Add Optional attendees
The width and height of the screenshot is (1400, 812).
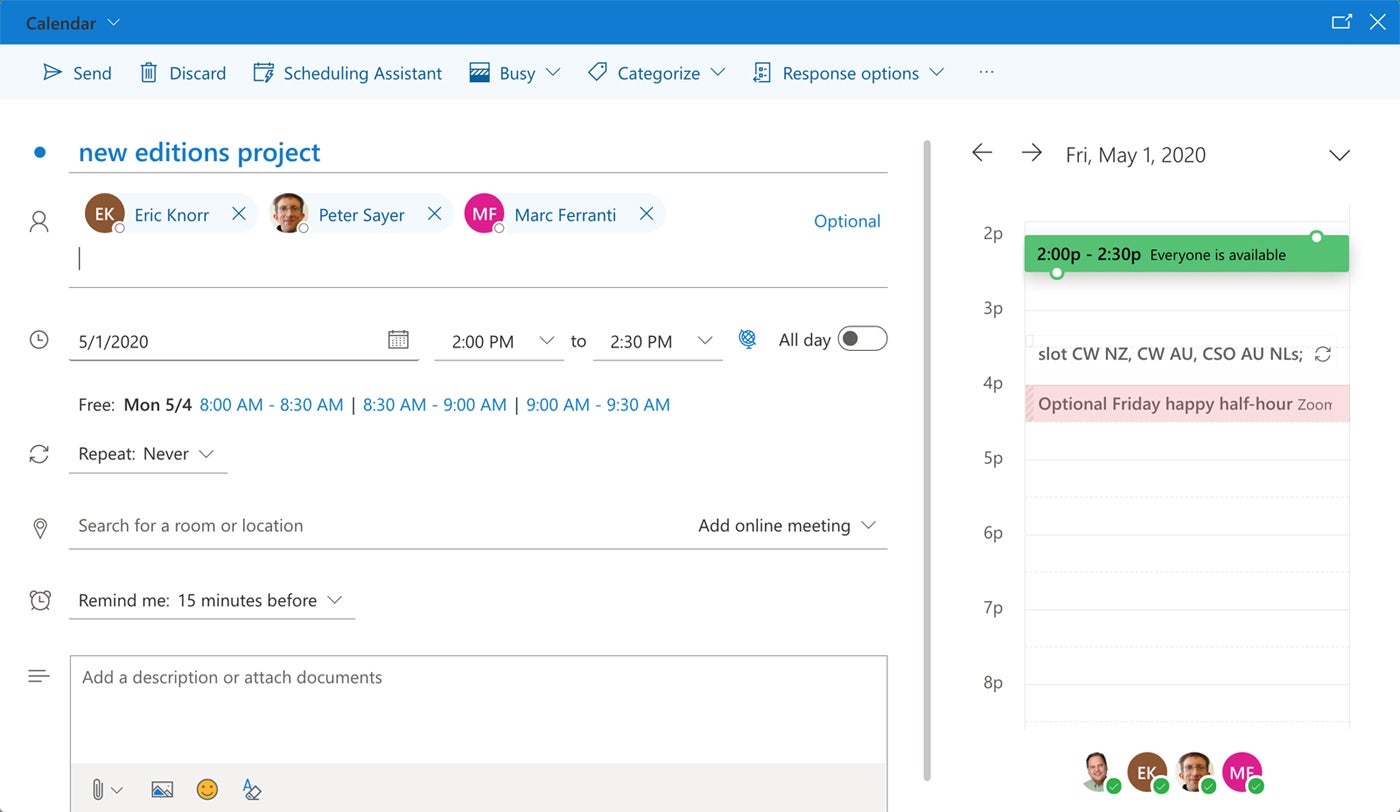click(847, 221)
